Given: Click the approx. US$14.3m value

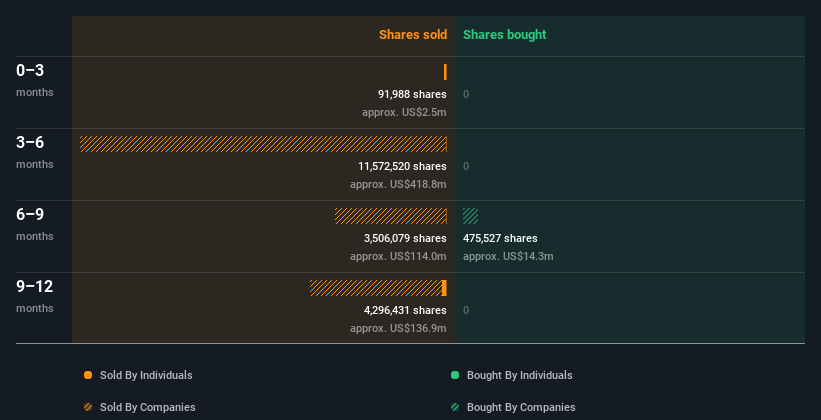Looking at the screenshot, I should pyautogui.click(x=508, y=257).
